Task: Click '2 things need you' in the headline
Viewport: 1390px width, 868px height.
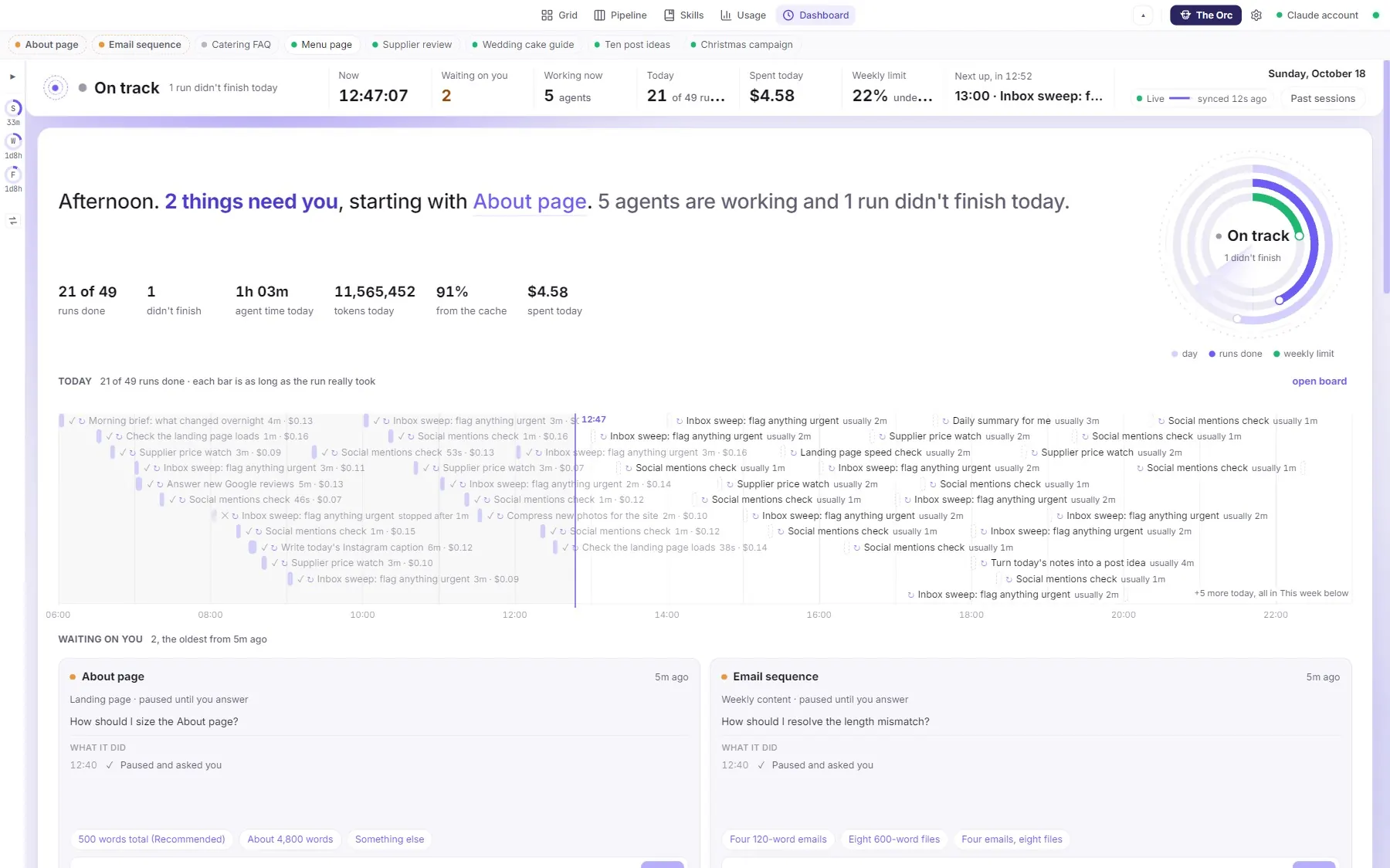Action: pyautogui.click(x=251, y=202)
